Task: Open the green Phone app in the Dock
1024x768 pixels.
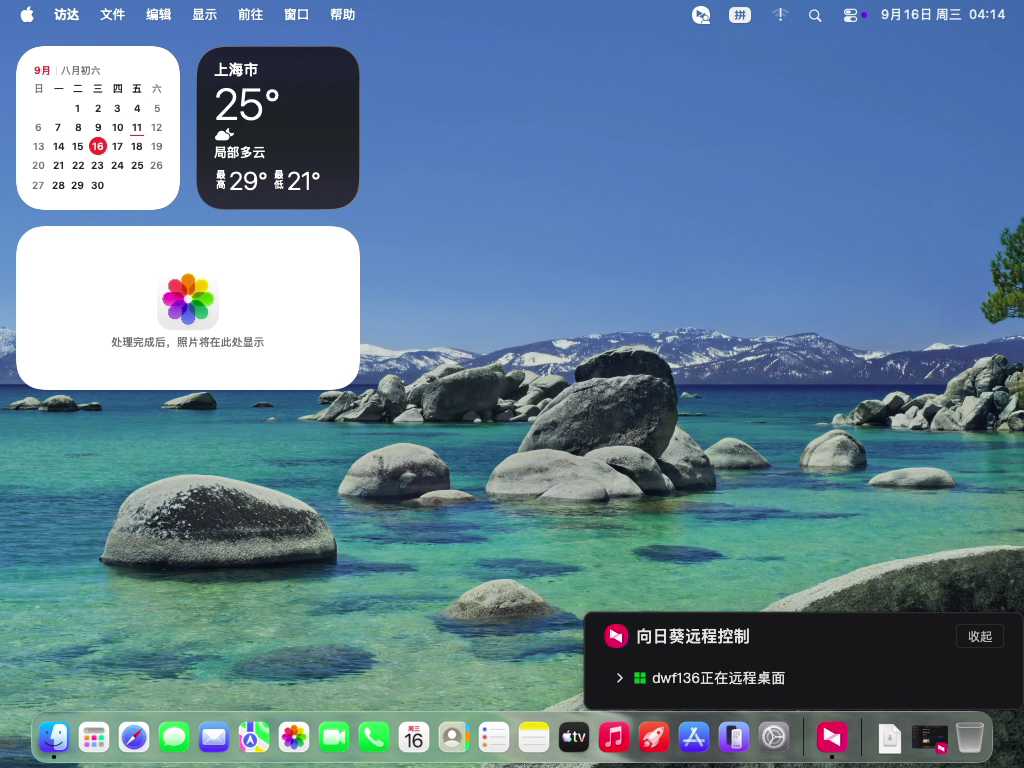Action: point(374,737)
